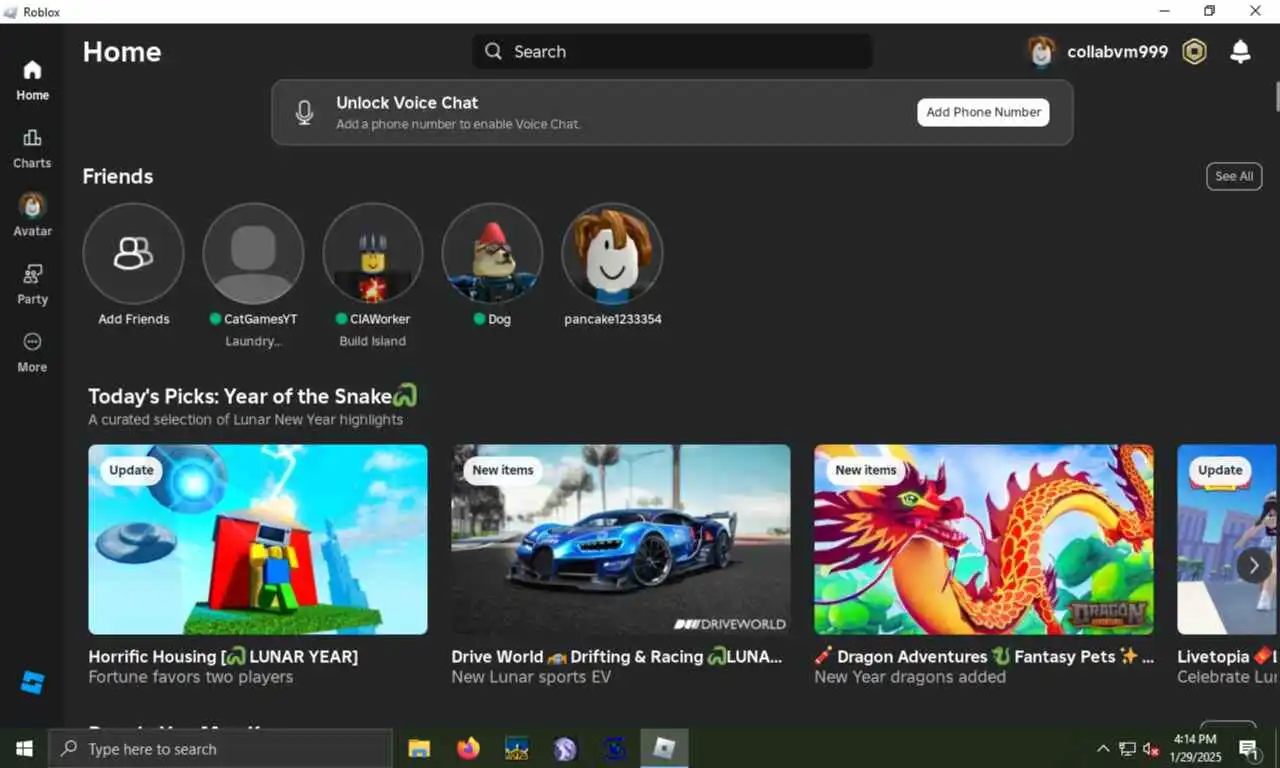Click the Add Friends circle icon
1280x768 pixels.
pyautogui.click(x=133, y=253)
